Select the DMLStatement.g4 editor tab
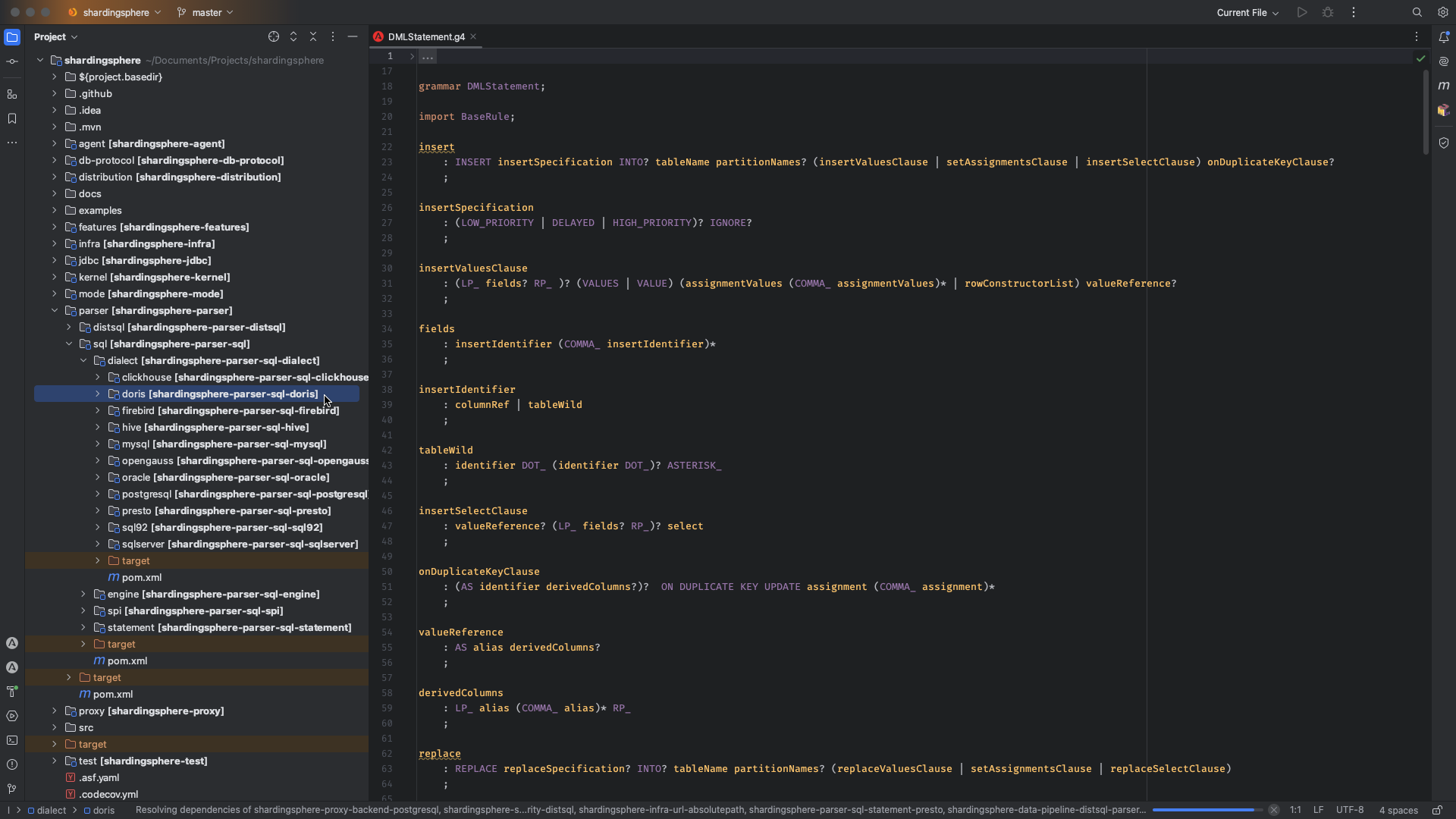 [425, 36]
